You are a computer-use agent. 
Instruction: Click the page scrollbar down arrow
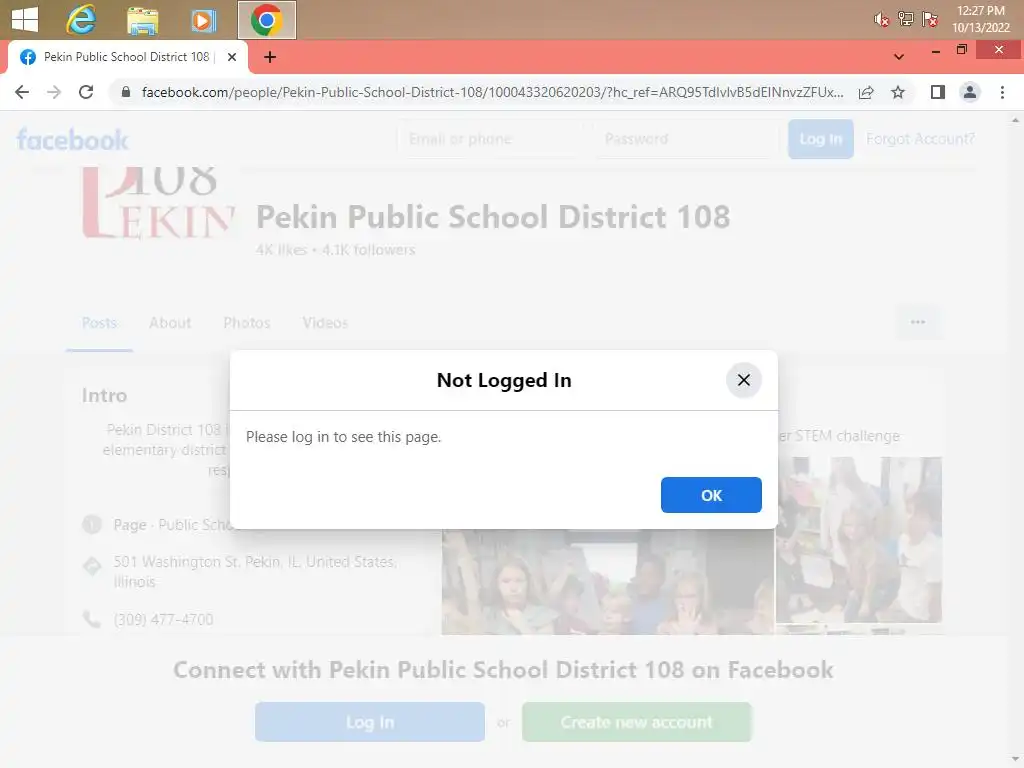[x=1015, y=760]
